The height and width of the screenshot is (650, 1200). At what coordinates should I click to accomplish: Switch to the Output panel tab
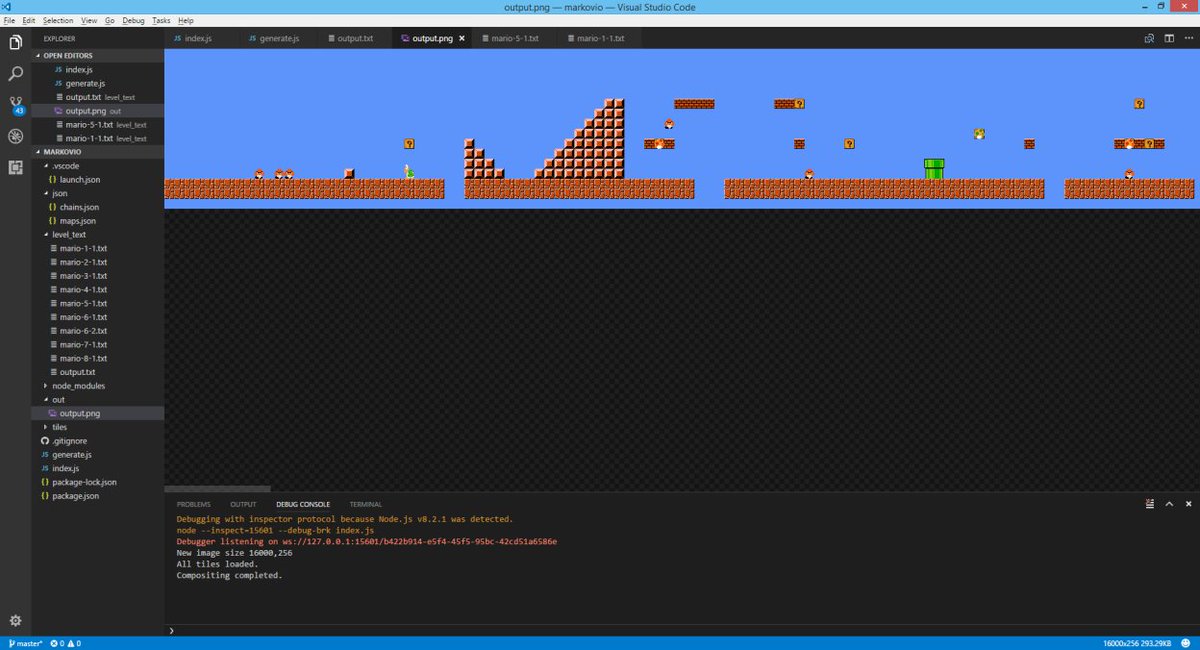pyautogui.click(x=243, y=505)
